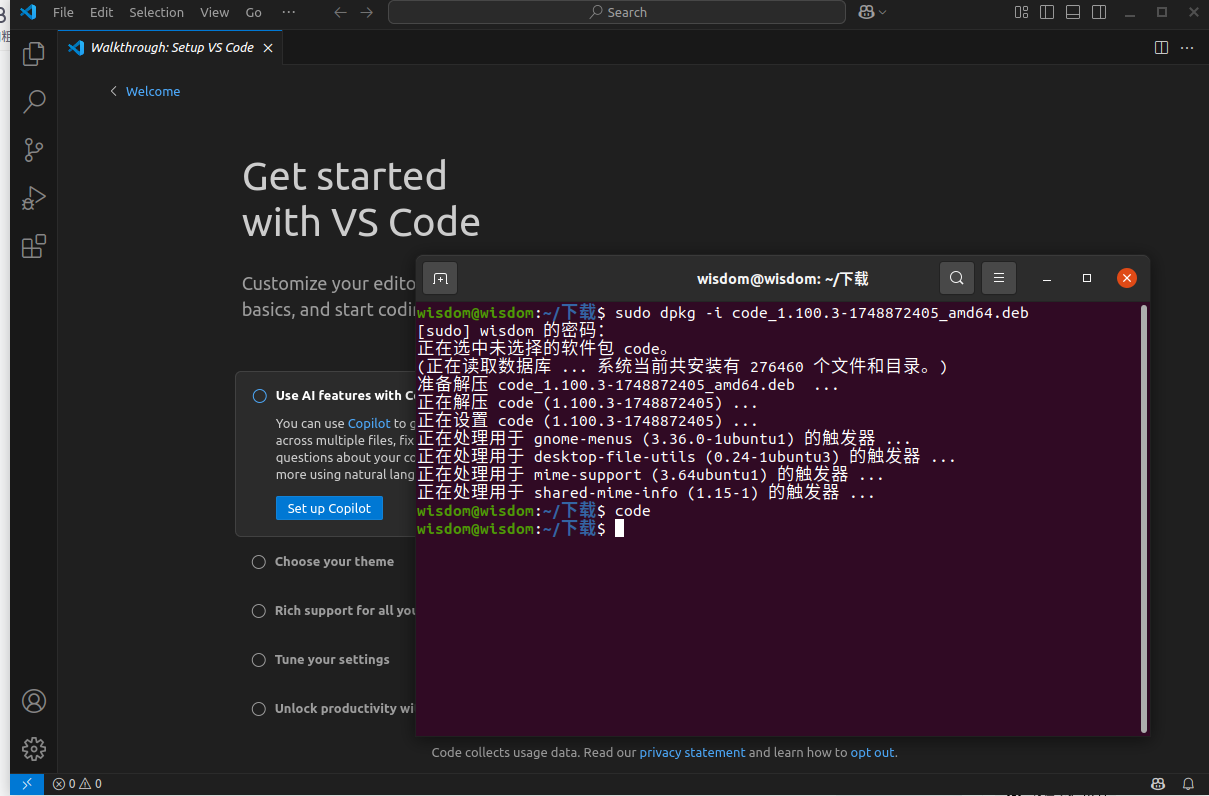
Task: Show more menus via ellipsis
Action: (289, 12)
